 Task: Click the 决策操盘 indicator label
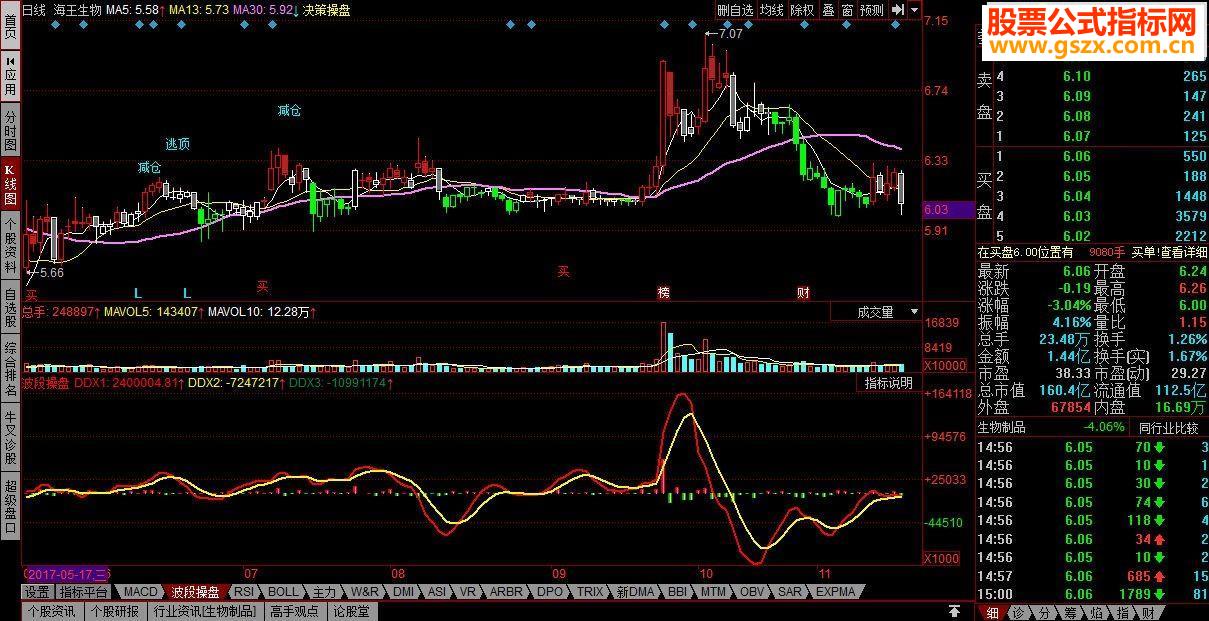327,10
